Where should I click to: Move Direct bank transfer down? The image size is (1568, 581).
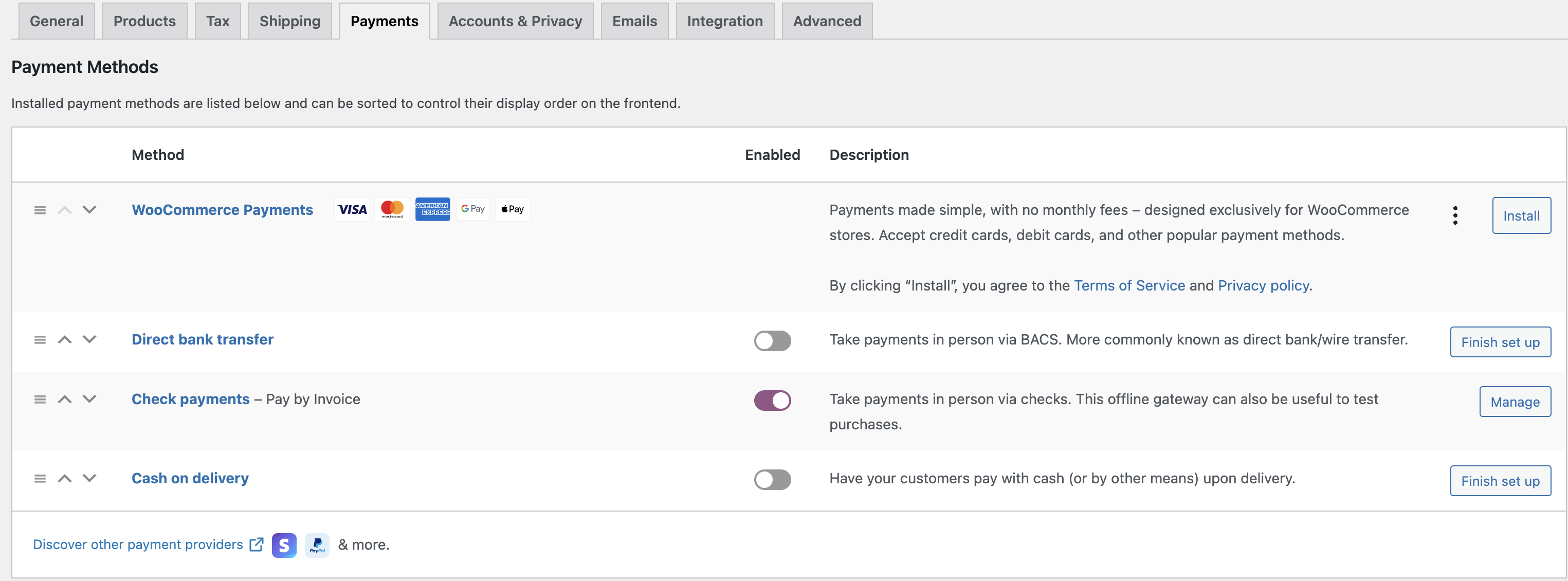89,340
